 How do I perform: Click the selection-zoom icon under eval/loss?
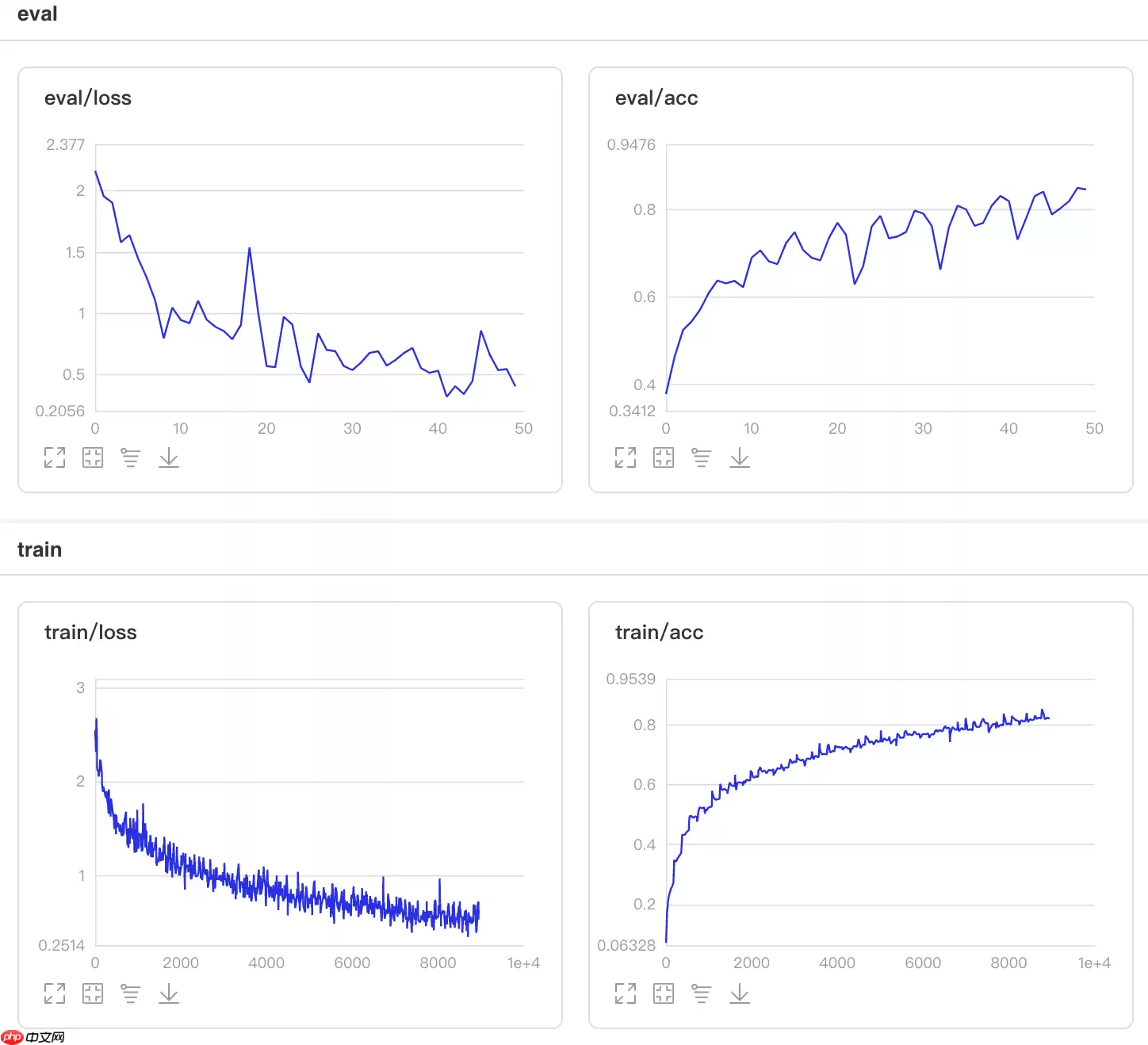(93, 457)
